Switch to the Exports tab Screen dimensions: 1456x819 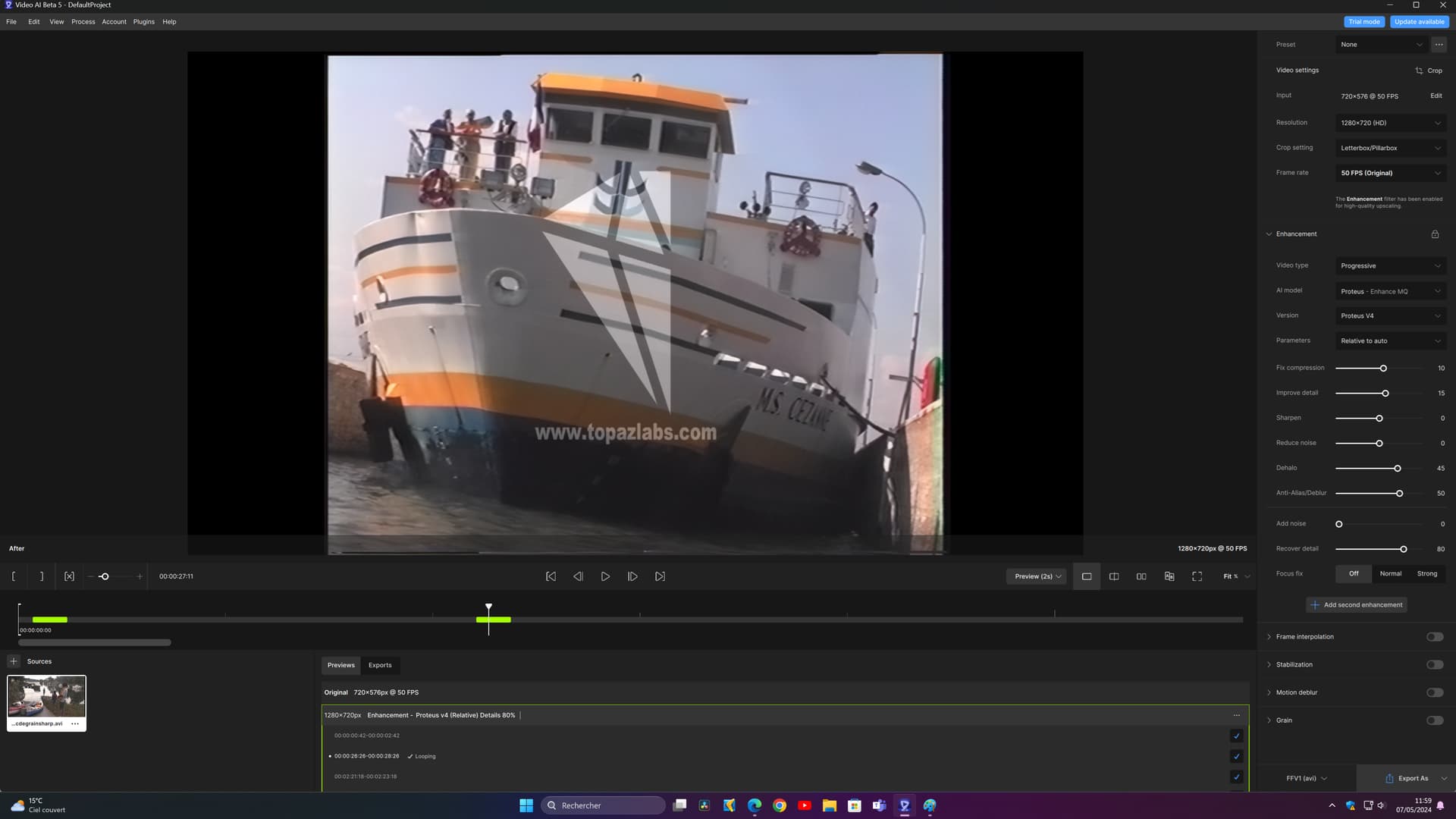click(380, 665)
